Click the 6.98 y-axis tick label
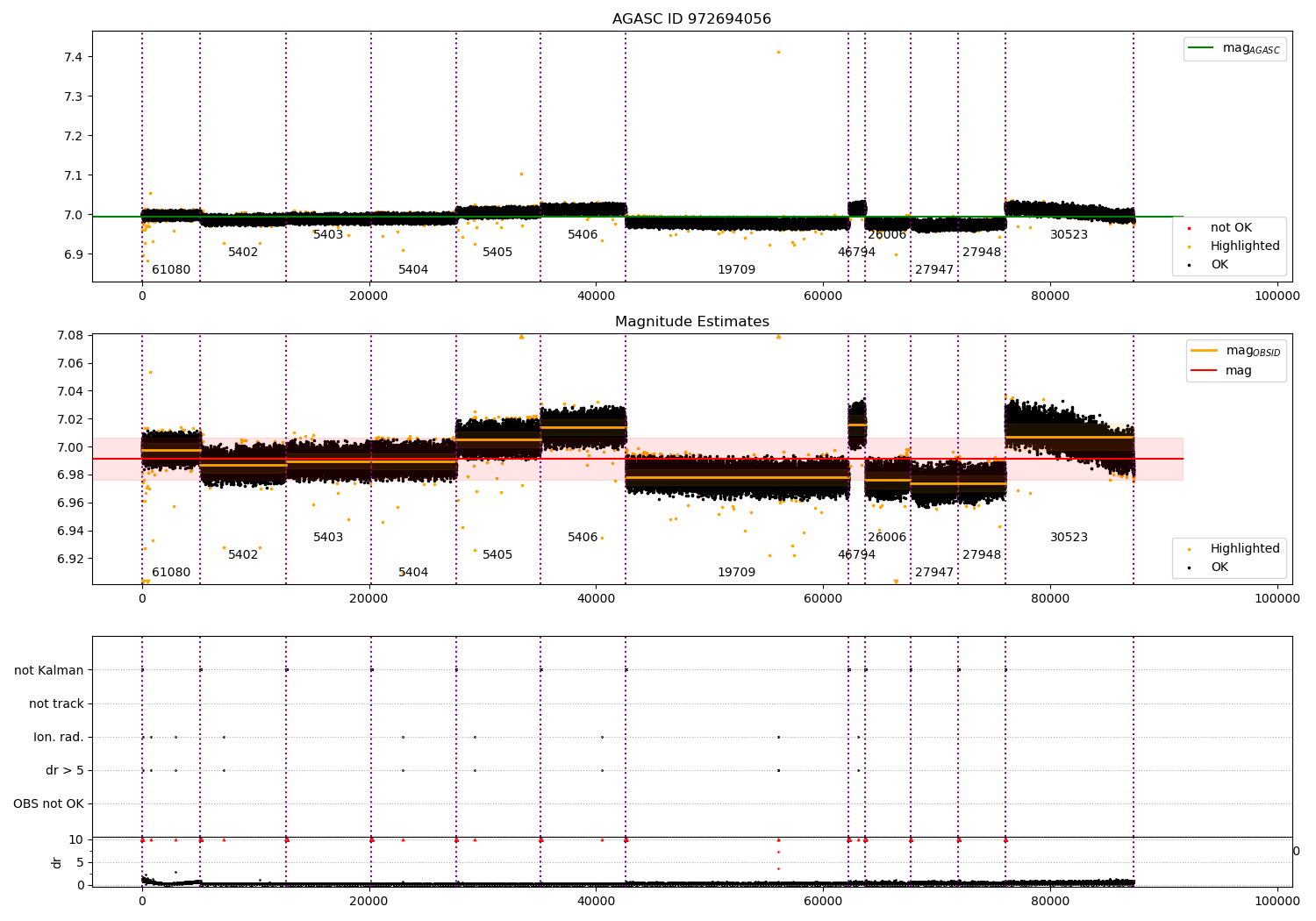1316x921 pixels. [70, 475]
